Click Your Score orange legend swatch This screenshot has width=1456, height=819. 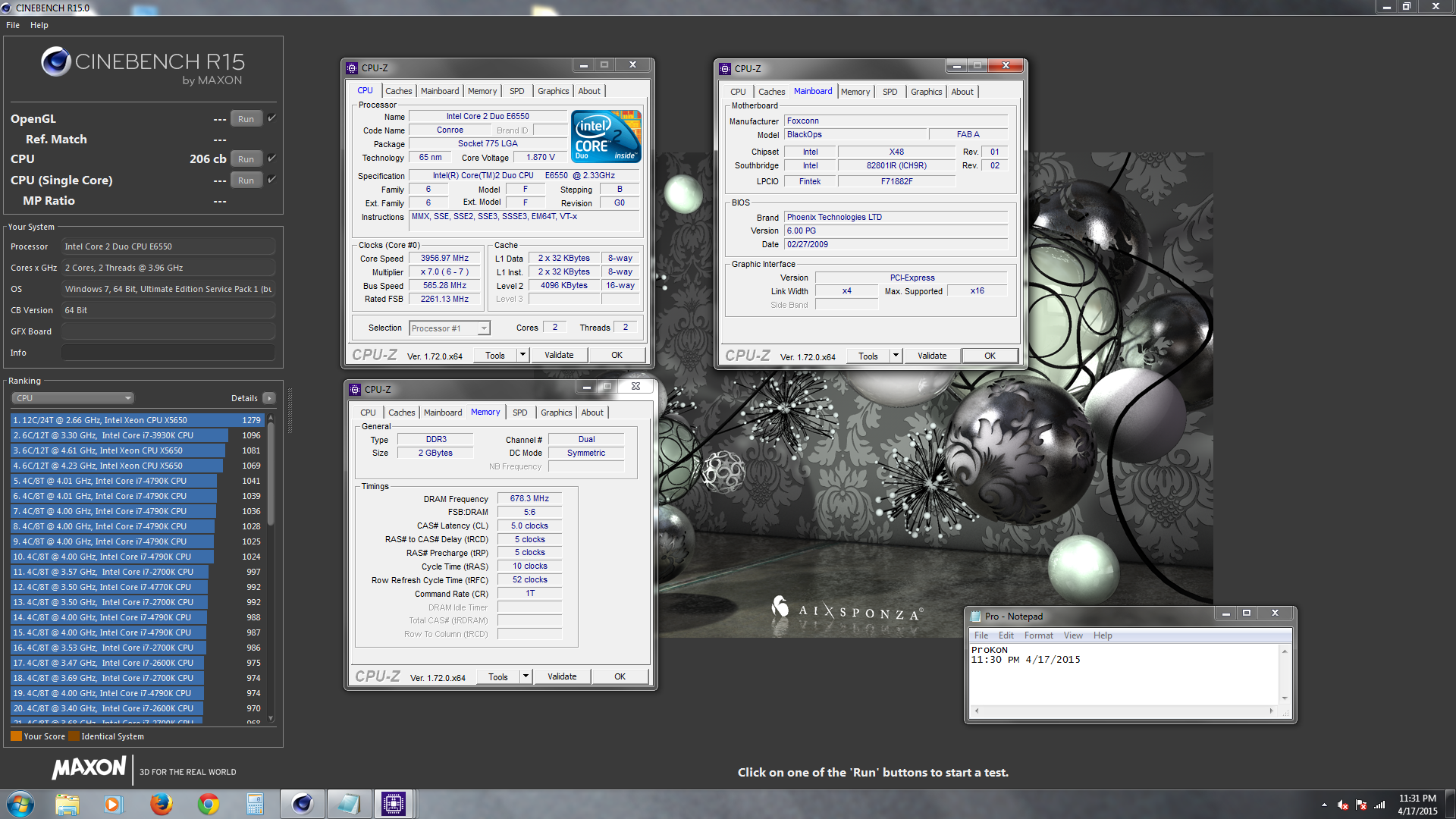click(x=16, y=736)
